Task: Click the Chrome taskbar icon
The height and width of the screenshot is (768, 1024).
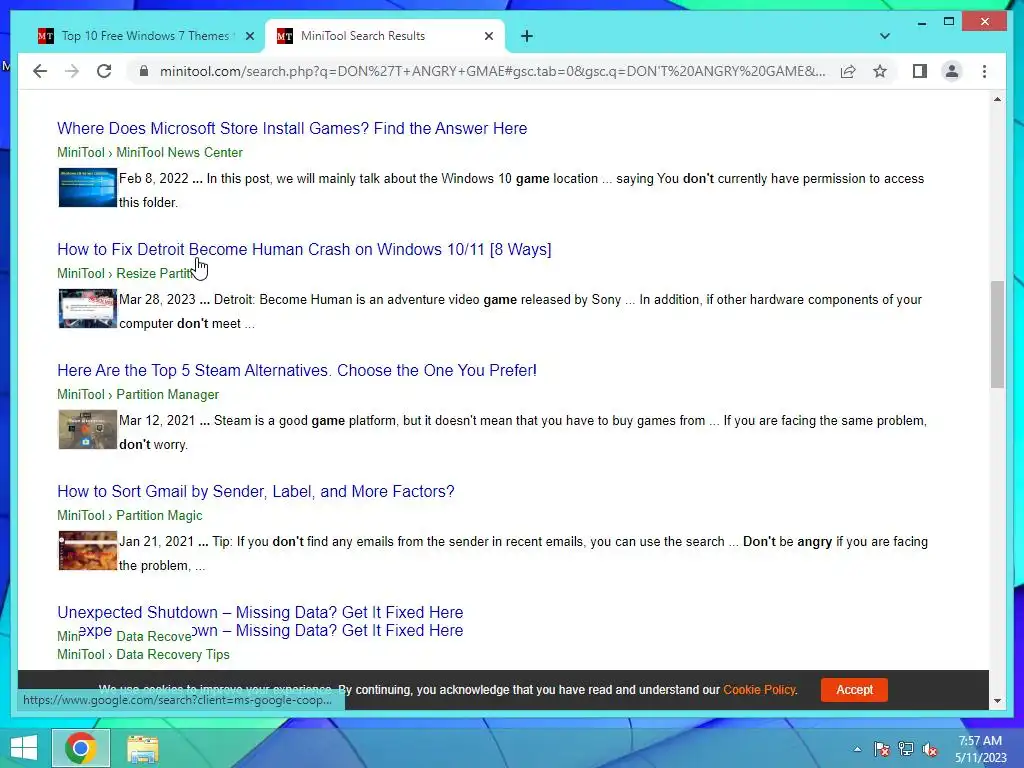Action: coord(81,748)
